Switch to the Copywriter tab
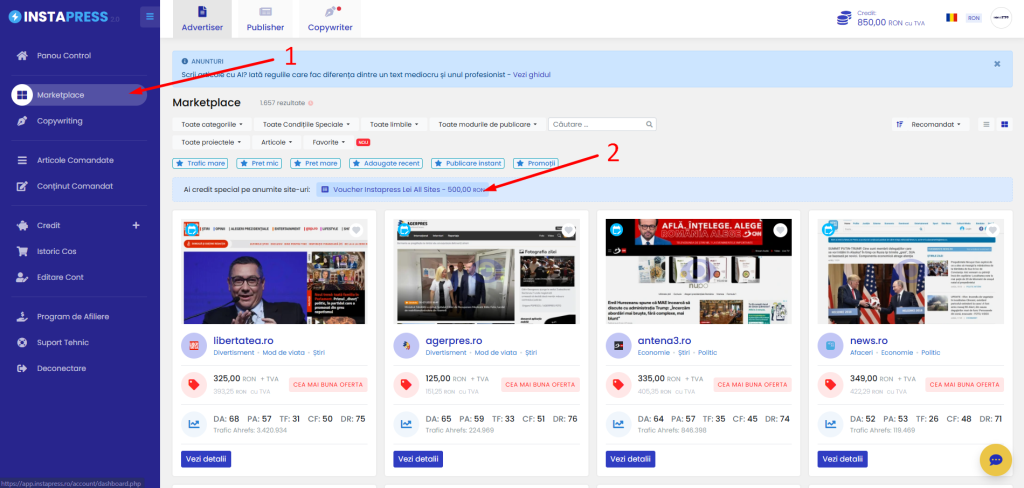1024x488 pixels. pos(329,19)
